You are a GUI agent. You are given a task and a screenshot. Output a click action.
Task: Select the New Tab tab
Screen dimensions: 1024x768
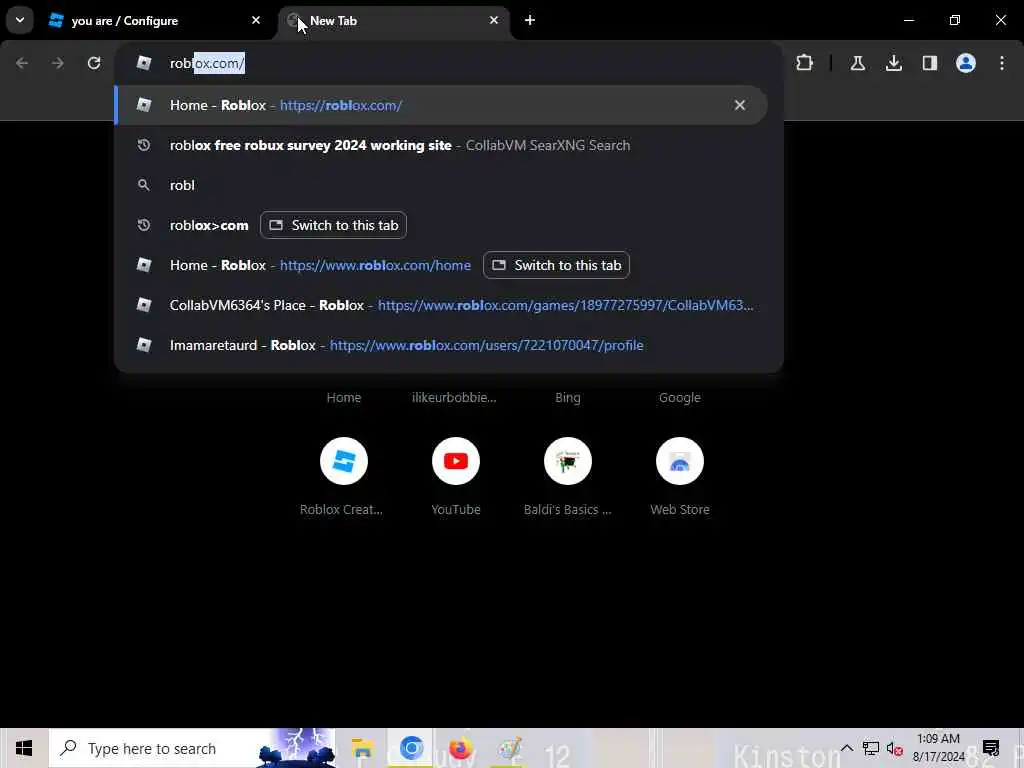coord(394,21)
